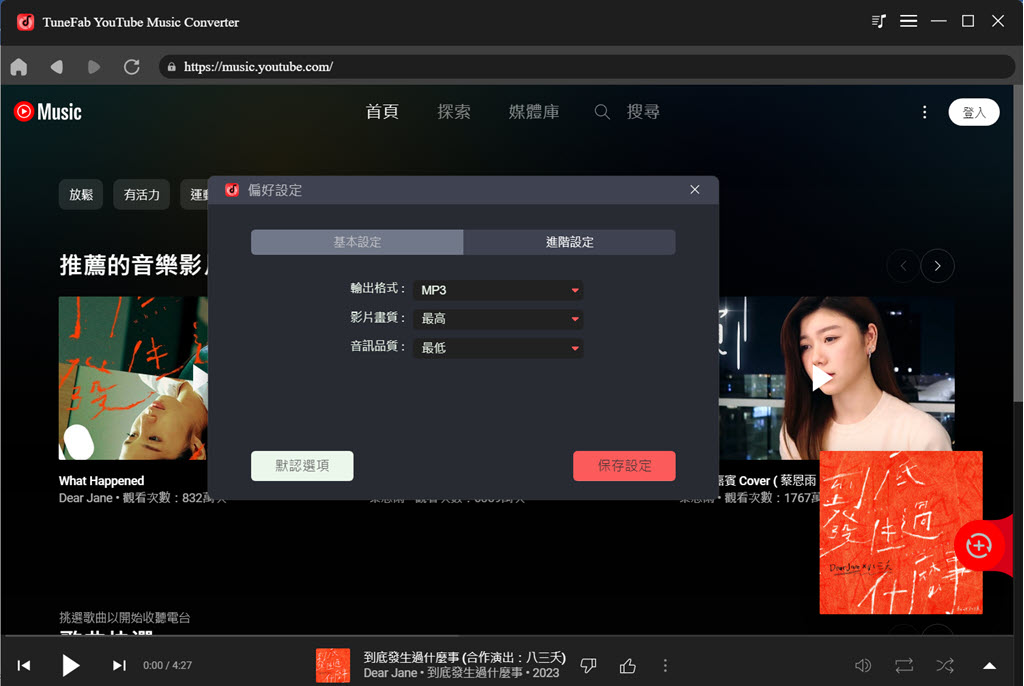Open the 媒體庫 navigation item
1024x686 pixels.
click(534, 112)
